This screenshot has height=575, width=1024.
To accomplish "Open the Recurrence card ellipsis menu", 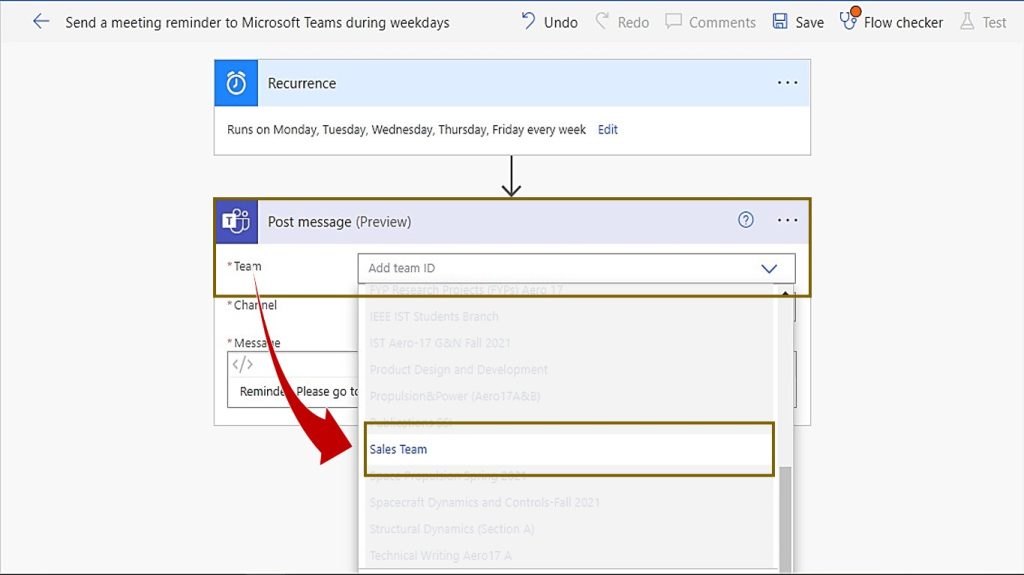I will tap(787, 83).
